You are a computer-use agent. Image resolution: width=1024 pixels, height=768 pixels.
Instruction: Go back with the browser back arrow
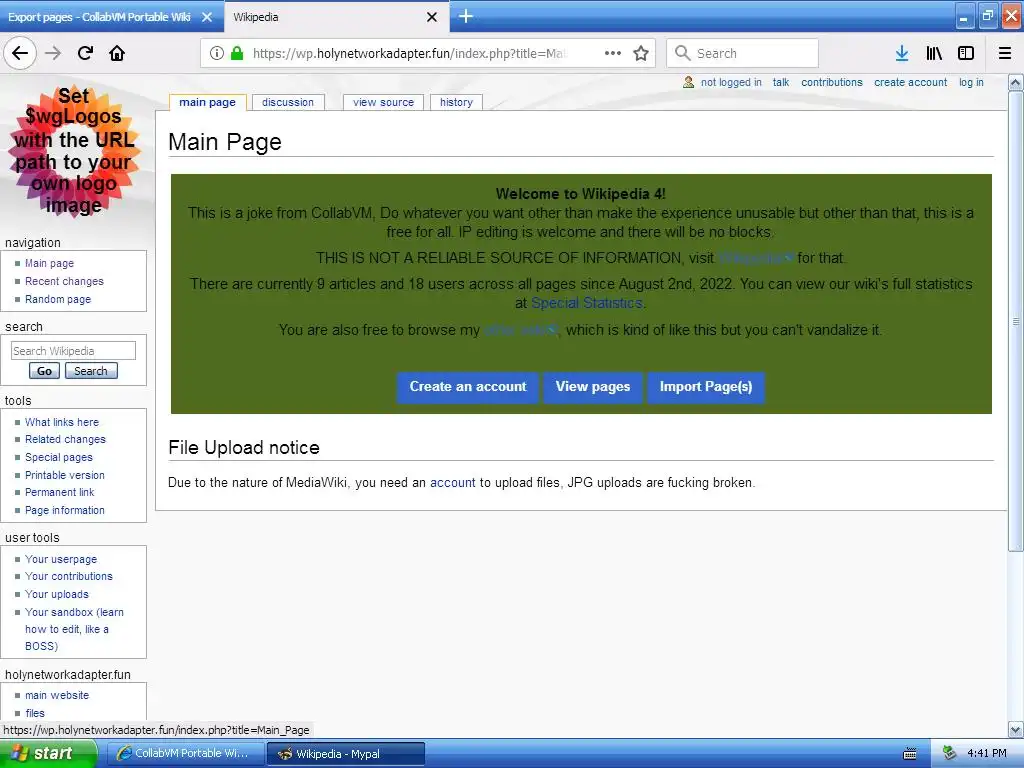pos(20,53)
